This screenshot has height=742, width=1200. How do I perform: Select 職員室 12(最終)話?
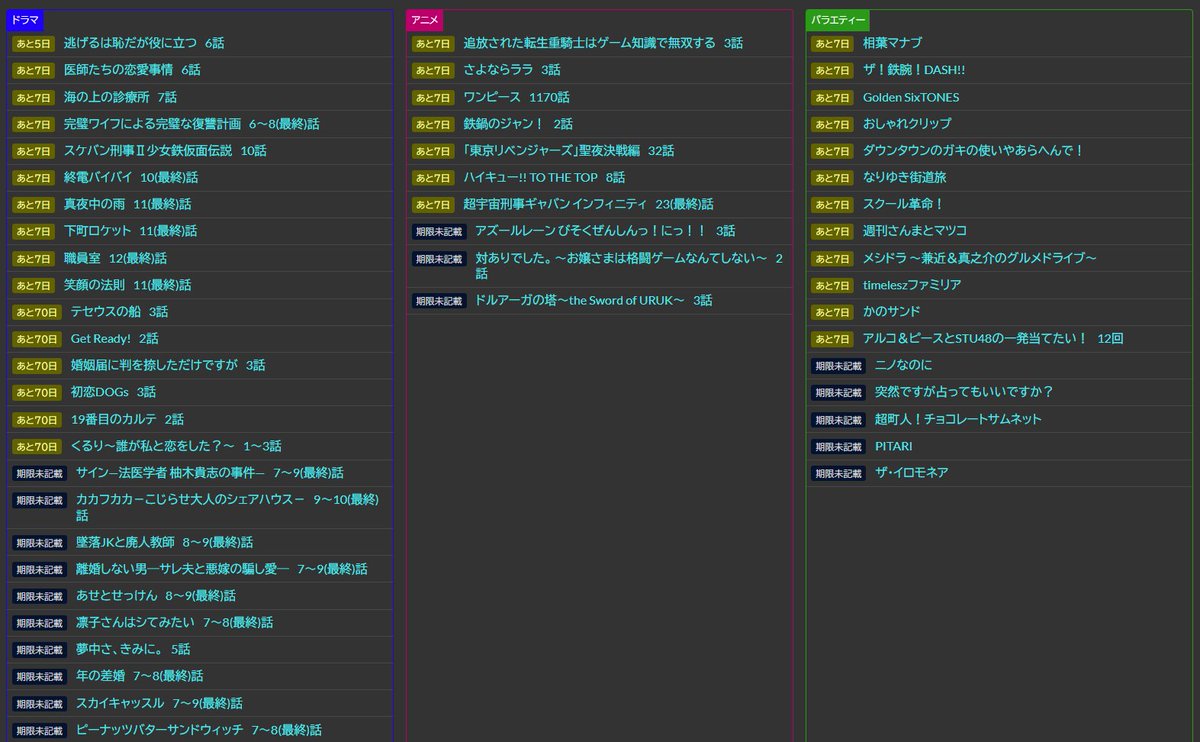(115, 258)
